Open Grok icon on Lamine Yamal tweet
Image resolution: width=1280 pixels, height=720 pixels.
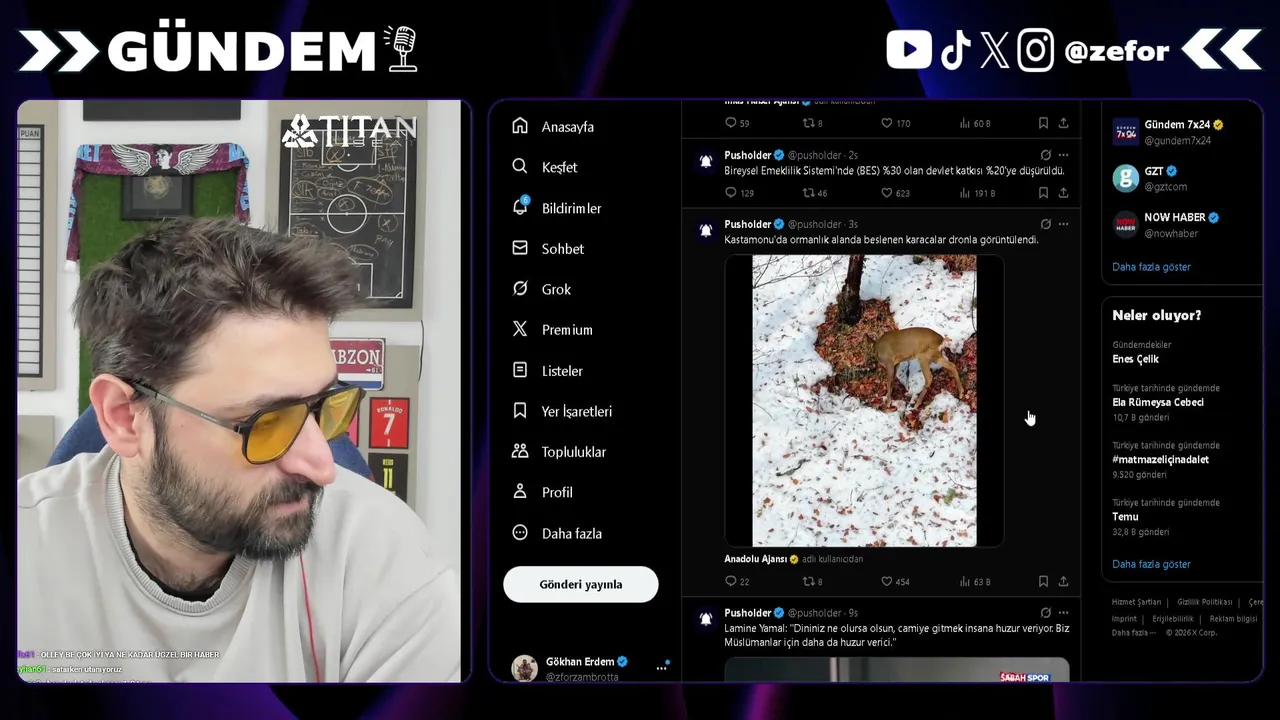pos(1045,612)
